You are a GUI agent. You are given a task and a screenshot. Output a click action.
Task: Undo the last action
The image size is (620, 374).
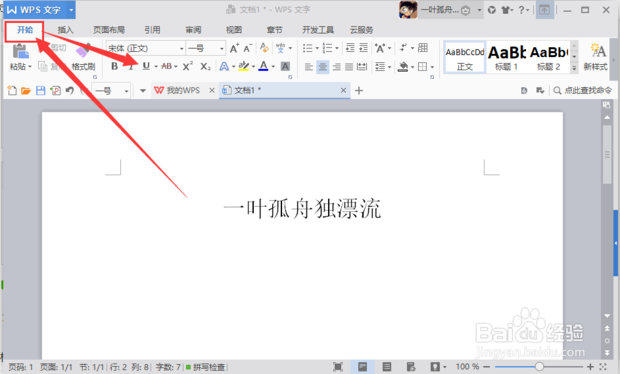click(70, 91)
